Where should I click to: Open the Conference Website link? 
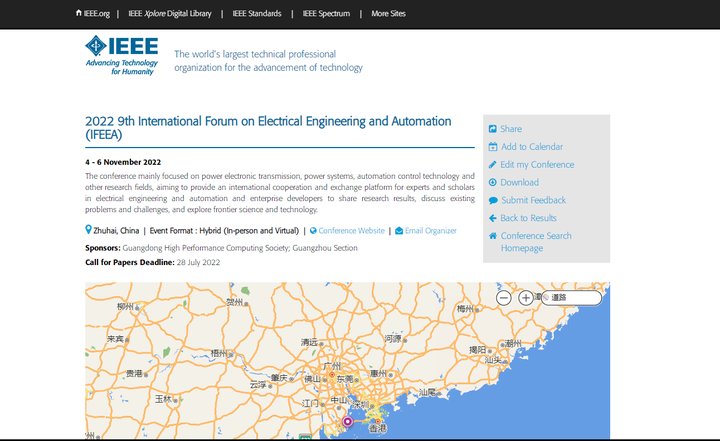point(352,231)
